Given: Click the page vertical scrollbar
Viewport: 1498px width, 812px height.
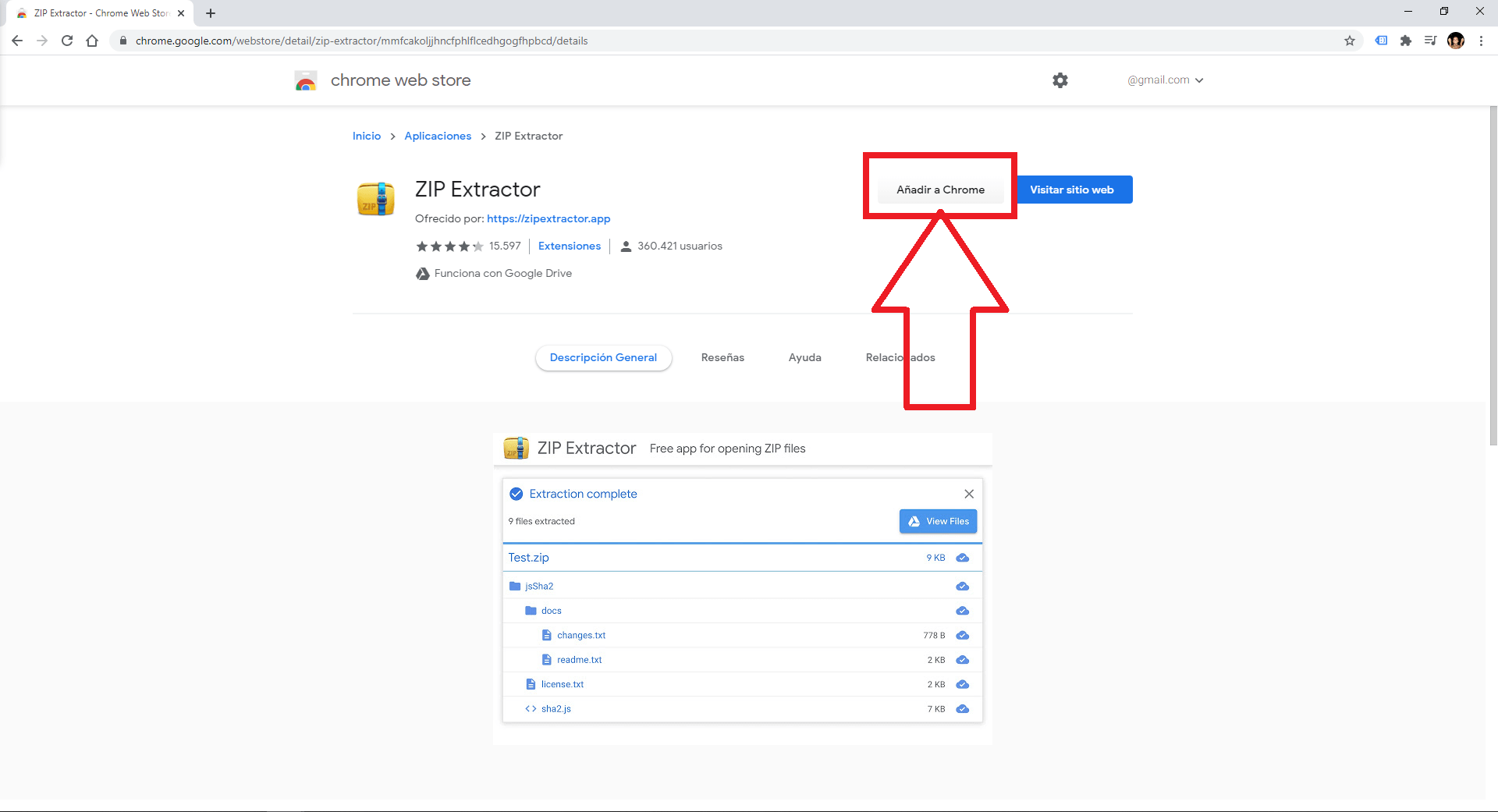Looking at the screenshot, I should 1493,277.
